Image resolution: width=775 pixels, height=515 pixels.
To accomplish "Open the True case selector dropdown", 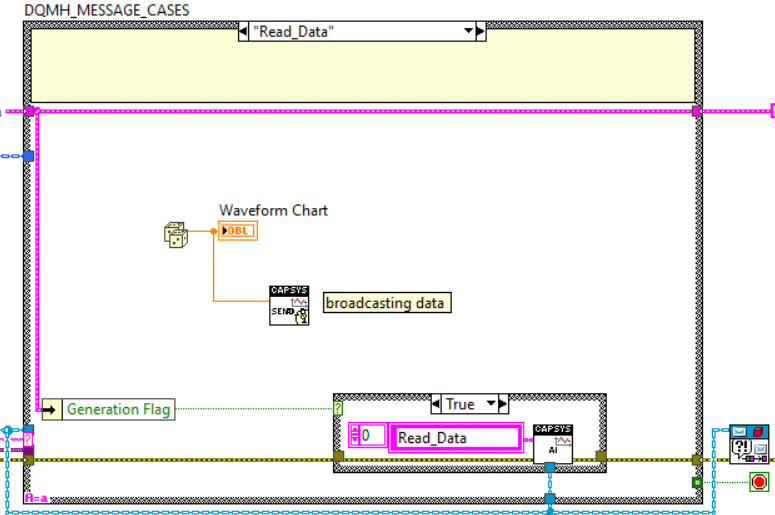I will click(x=491, y=403).
